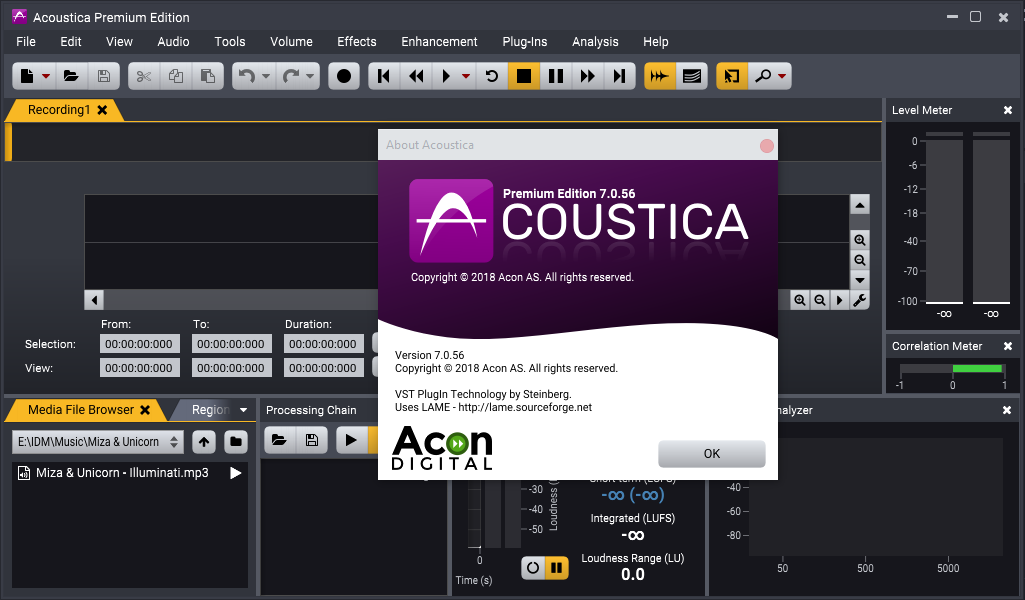
Task: Open a file using the folder toolbar icon
Action: point(71,76)
